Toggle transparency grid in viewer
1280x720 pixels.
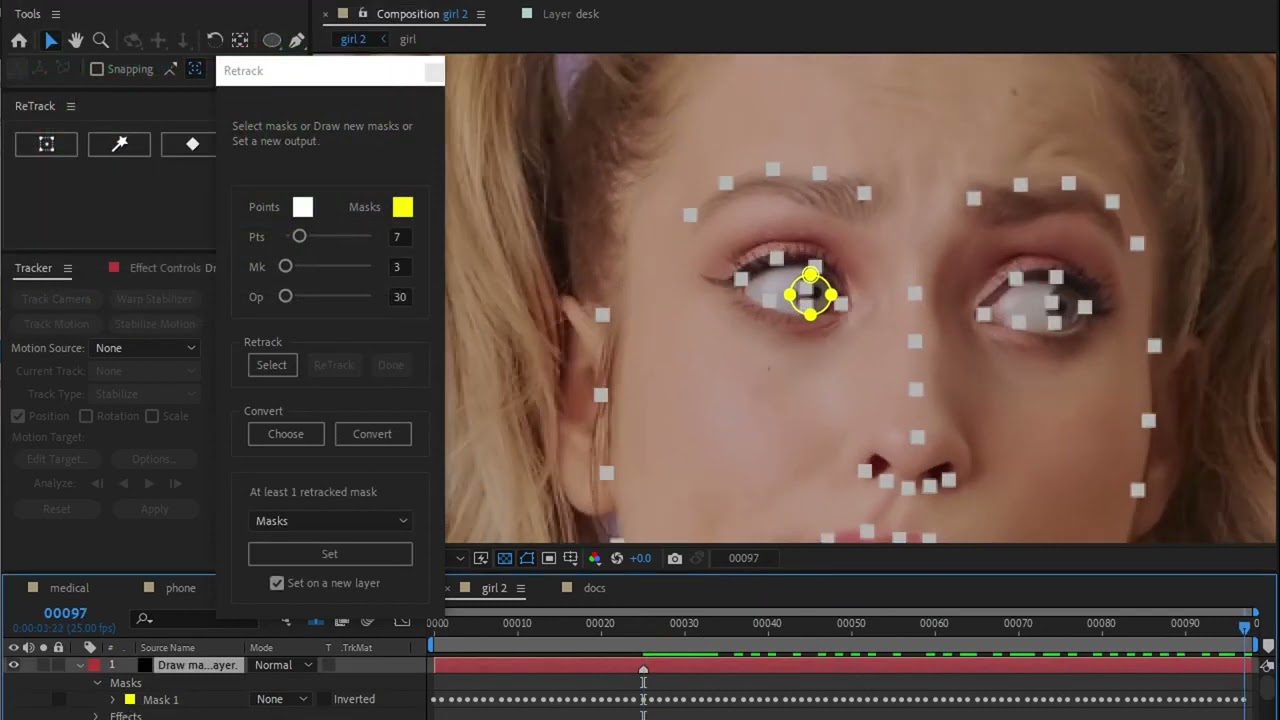[505, 558]
